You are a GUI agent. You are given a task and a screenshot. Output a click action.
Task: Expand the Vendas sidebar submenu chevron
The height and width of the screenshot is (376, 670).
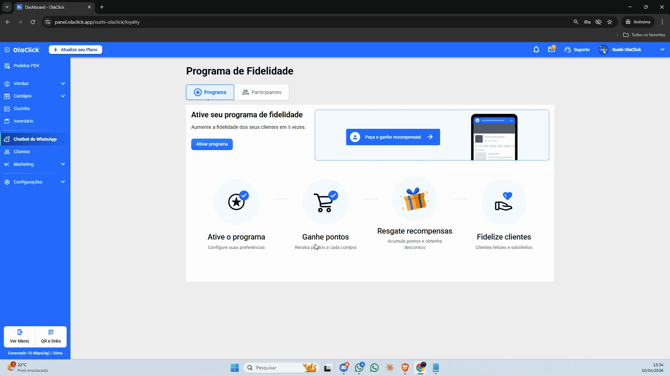63,84
